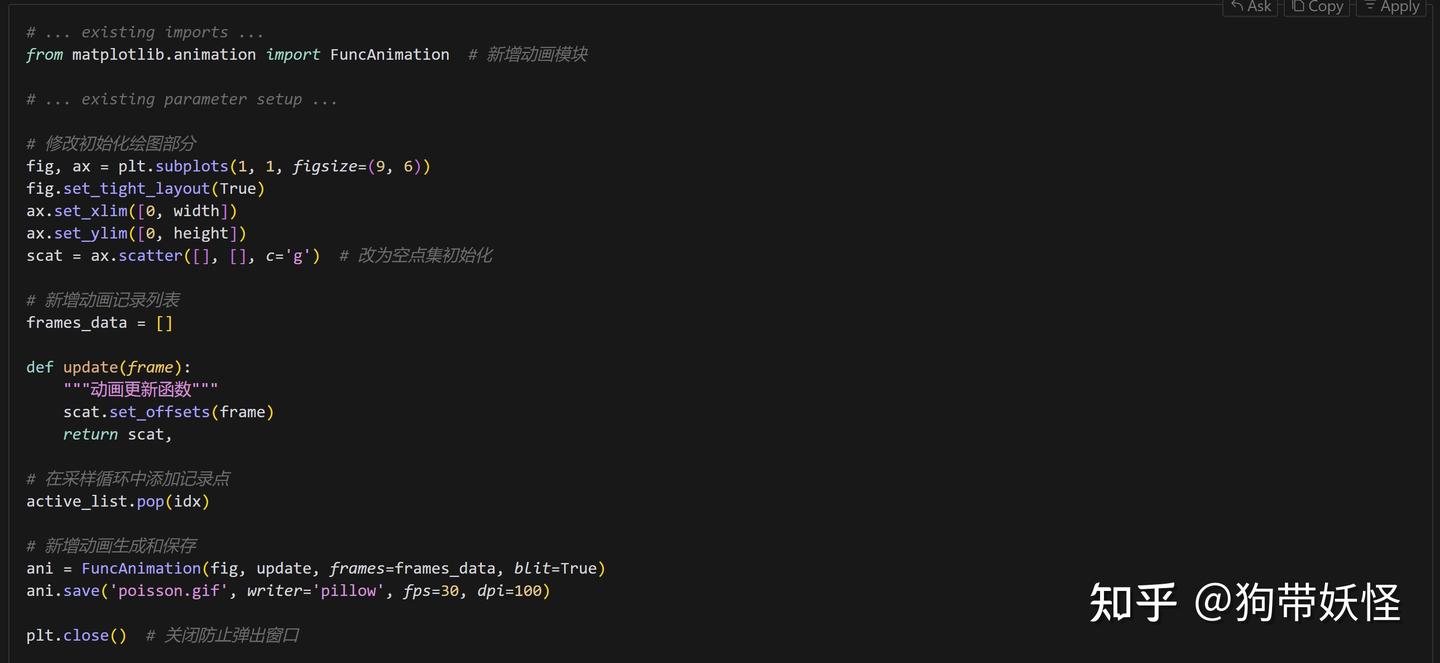Click the fig.set_tight_layout(True) line
1440x663 pixels.
click(x=145, y=188)
